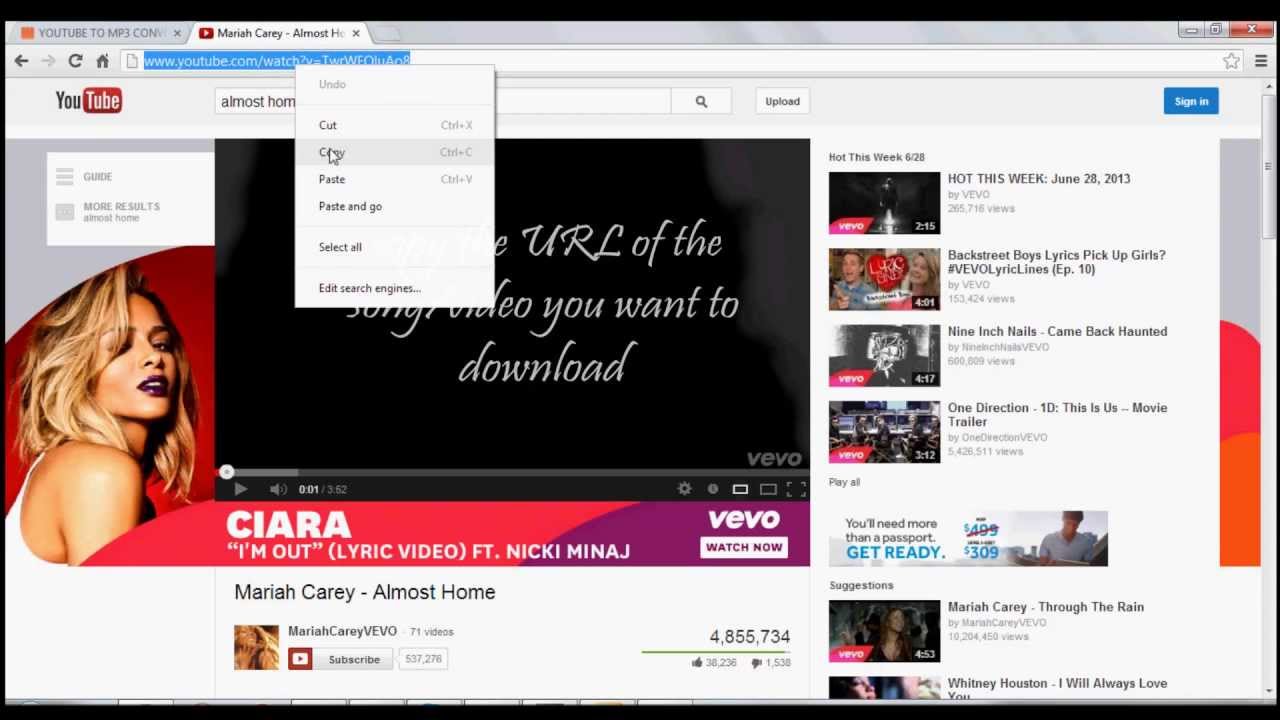Click the 537,278 subscriber count

[423, 659]
